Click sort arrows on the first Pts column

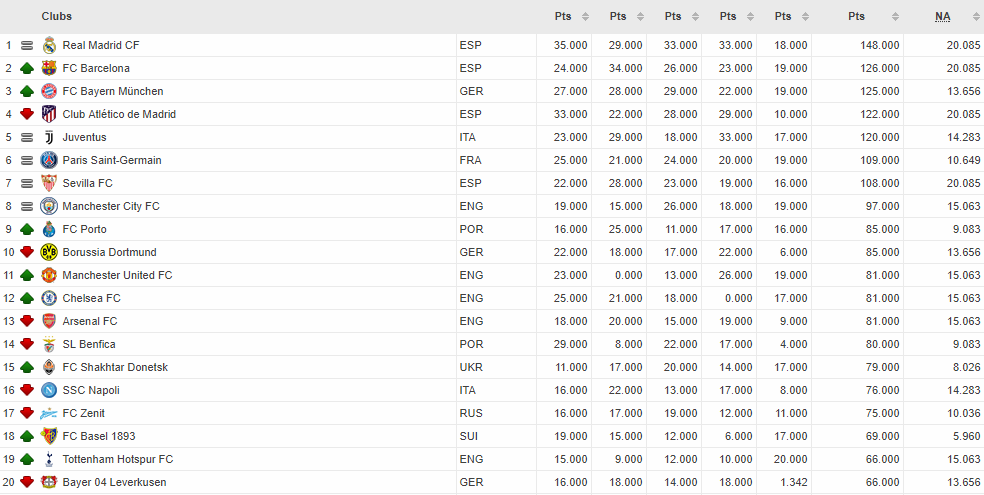[586, 17]
